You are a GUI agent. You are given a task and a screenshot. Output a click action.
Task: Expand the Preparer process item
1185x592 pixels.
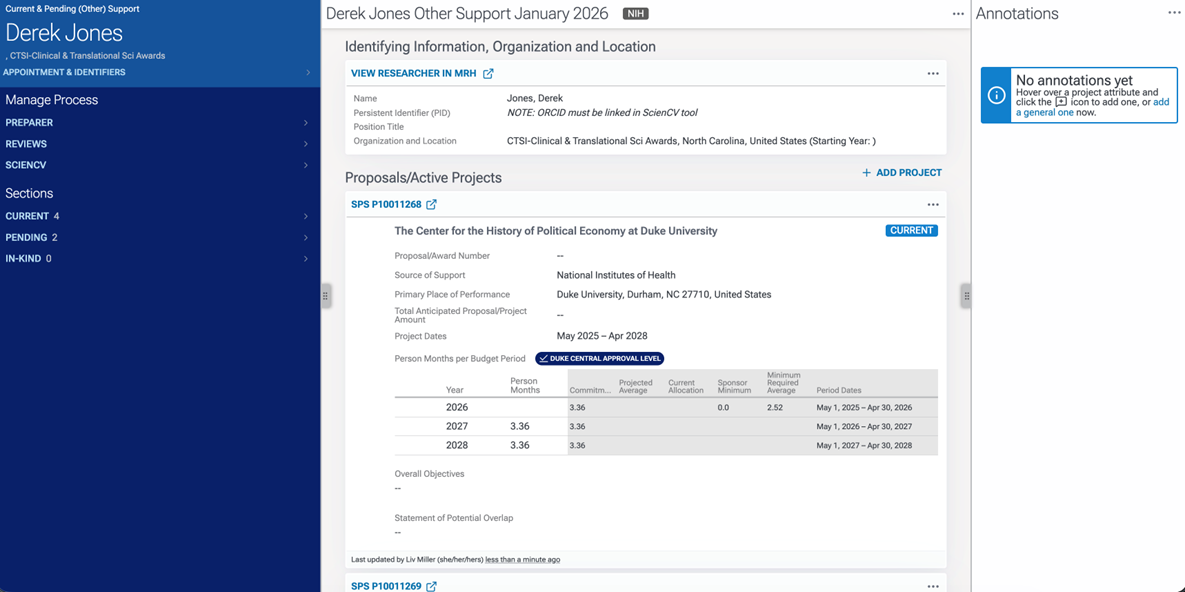(x=305, y=123)
